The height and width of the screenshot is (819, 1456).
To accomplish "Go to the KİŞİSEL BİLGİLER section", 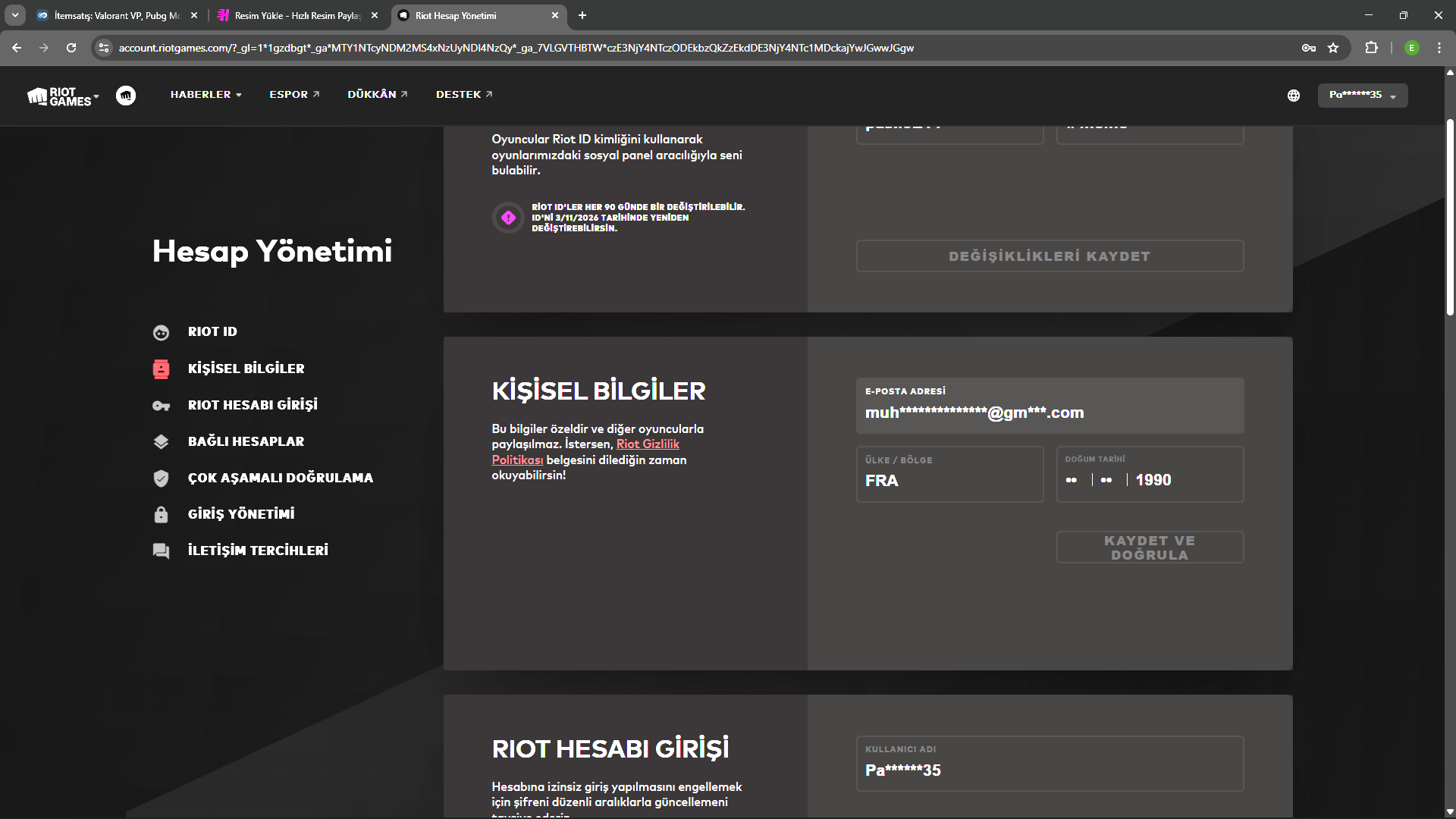I will 246,369.
